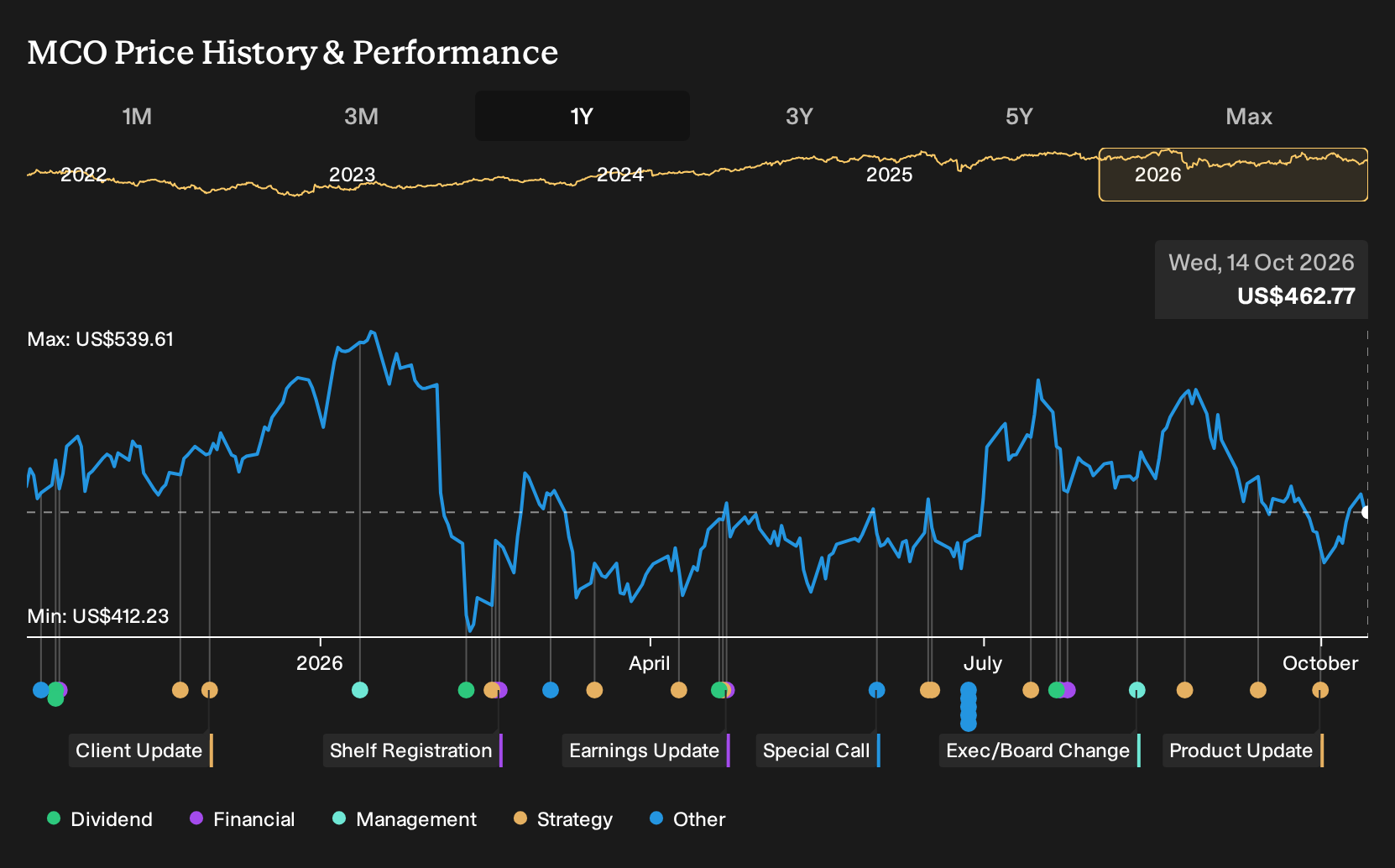Image resolution: width=1395 pixels, height=868 pixels.
Task: Click the blue marker above Special Call label
Action: click(876, 690)
